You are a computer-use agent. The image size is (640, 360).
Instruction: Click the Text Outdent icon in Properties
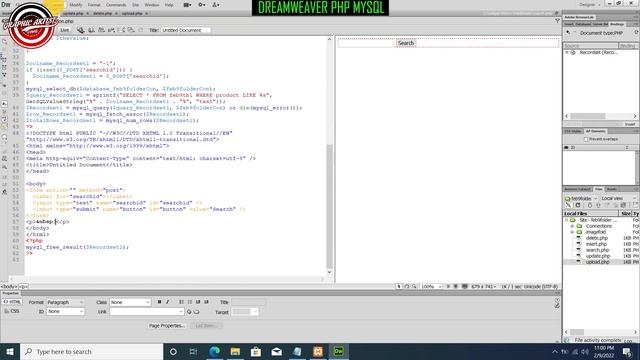point(198,302)
